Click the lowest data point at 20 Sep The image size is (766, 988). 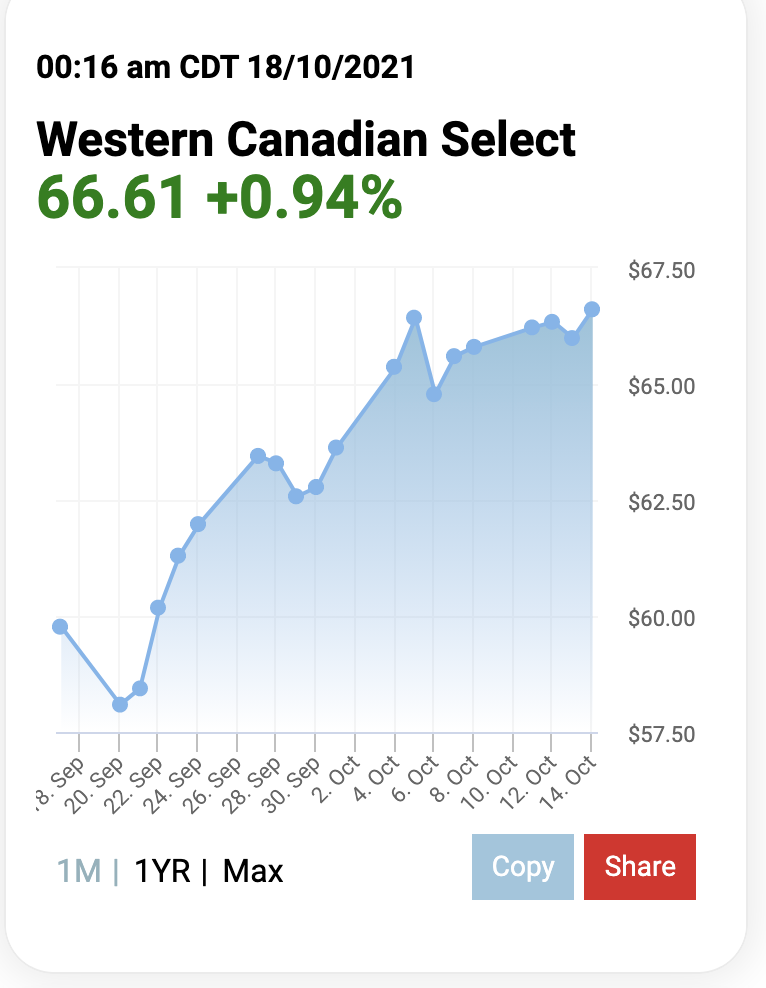pyautogui.click(x=120, y=704)
